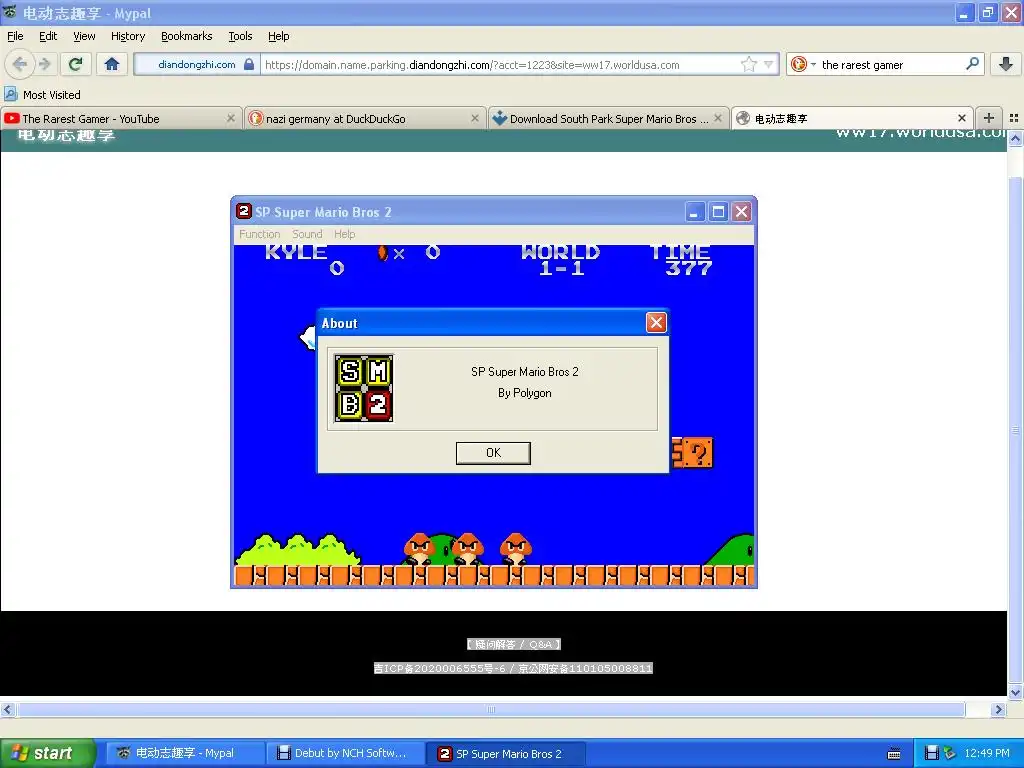1024x768 pixels.
Task: Switch to The Rarest Gamer - YouTube tab
Action: (x=121, y=118)
